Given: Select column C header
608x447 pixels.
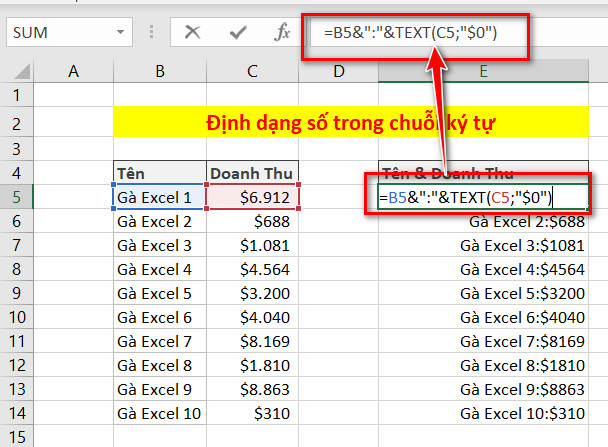Looking at the screenshot, I should 252,70.
